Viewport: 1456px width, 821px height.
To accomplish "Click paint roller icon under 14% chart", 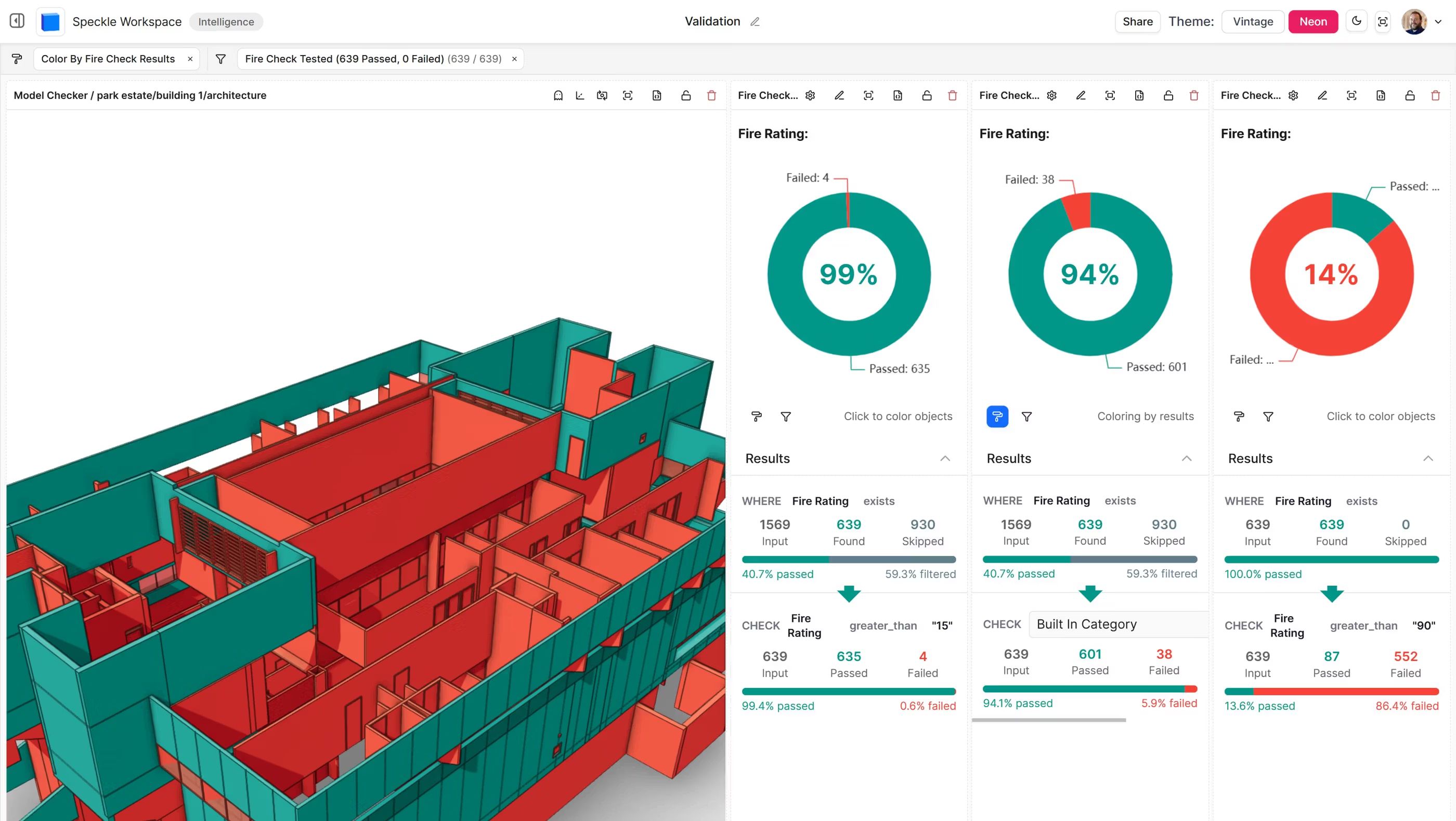I will [1239, 416].
